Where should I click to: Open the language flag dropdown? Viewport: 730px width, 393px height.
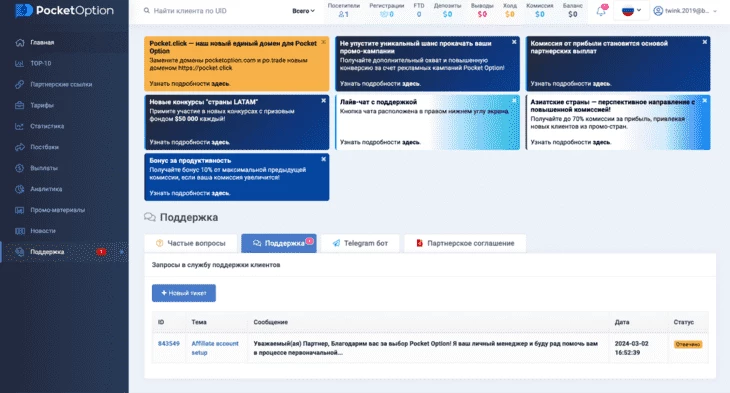point(631,10)
